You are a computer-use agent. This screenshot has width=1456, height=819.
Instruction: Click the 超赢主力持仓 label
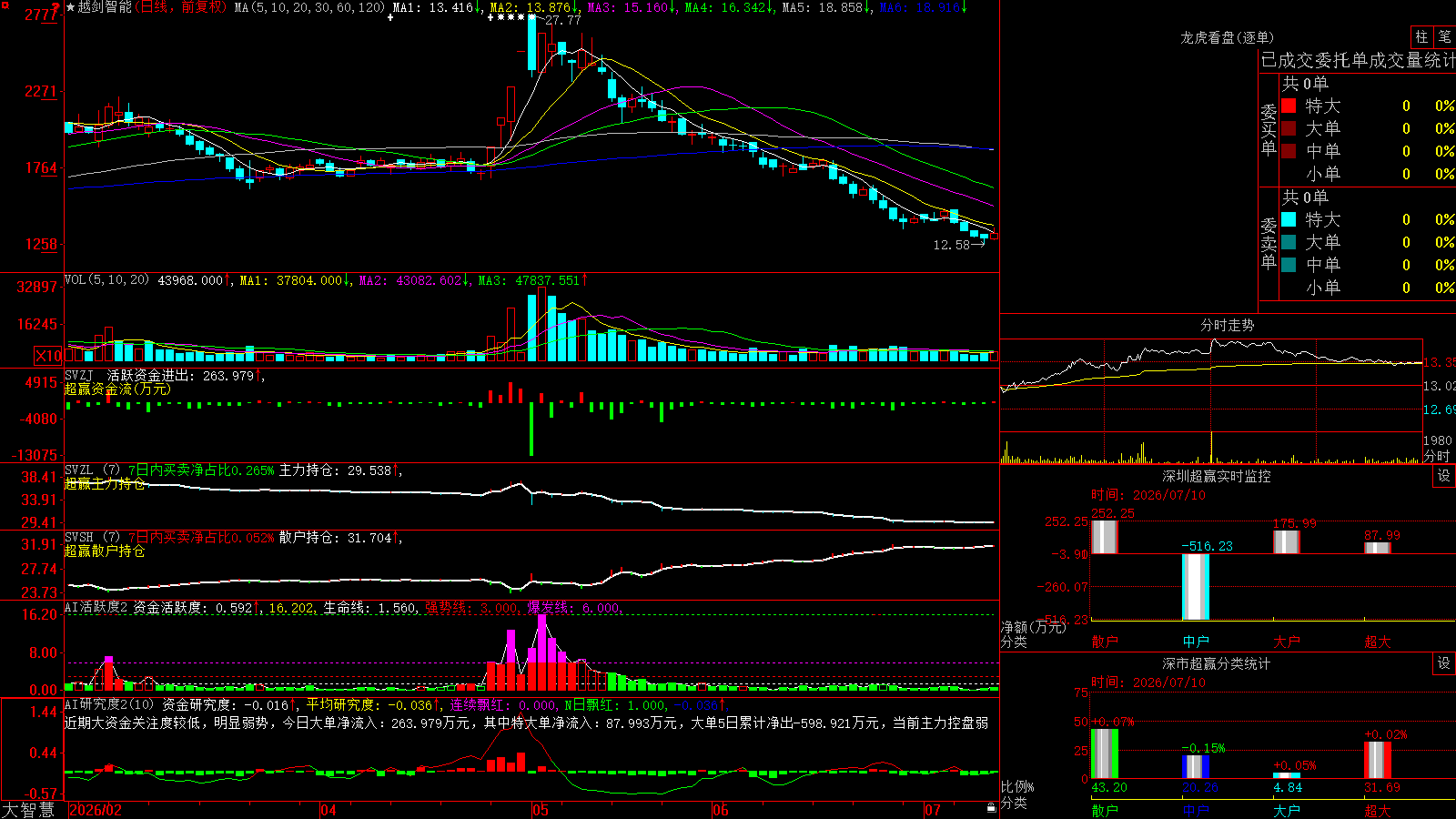(105, 483)
